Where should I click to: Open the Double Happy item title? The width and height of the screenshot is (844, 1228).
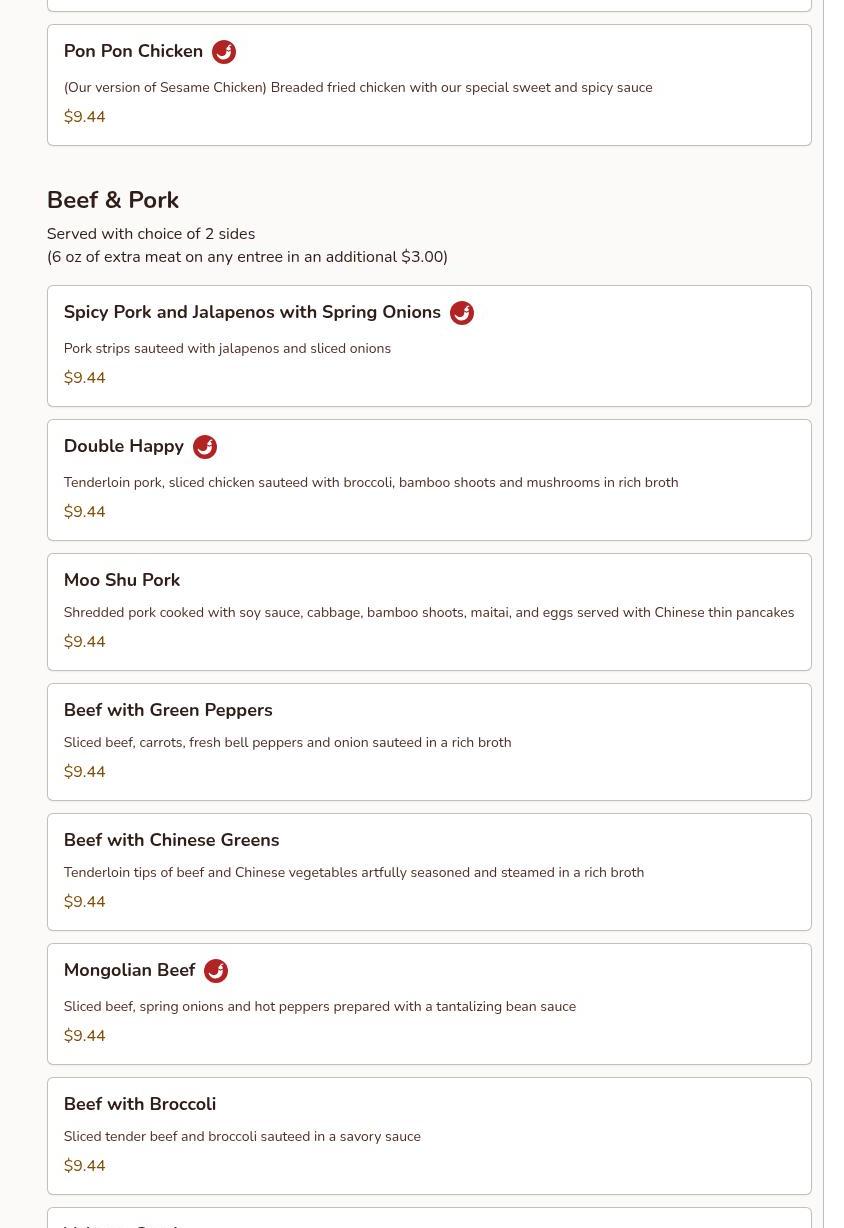pos(124,446)
